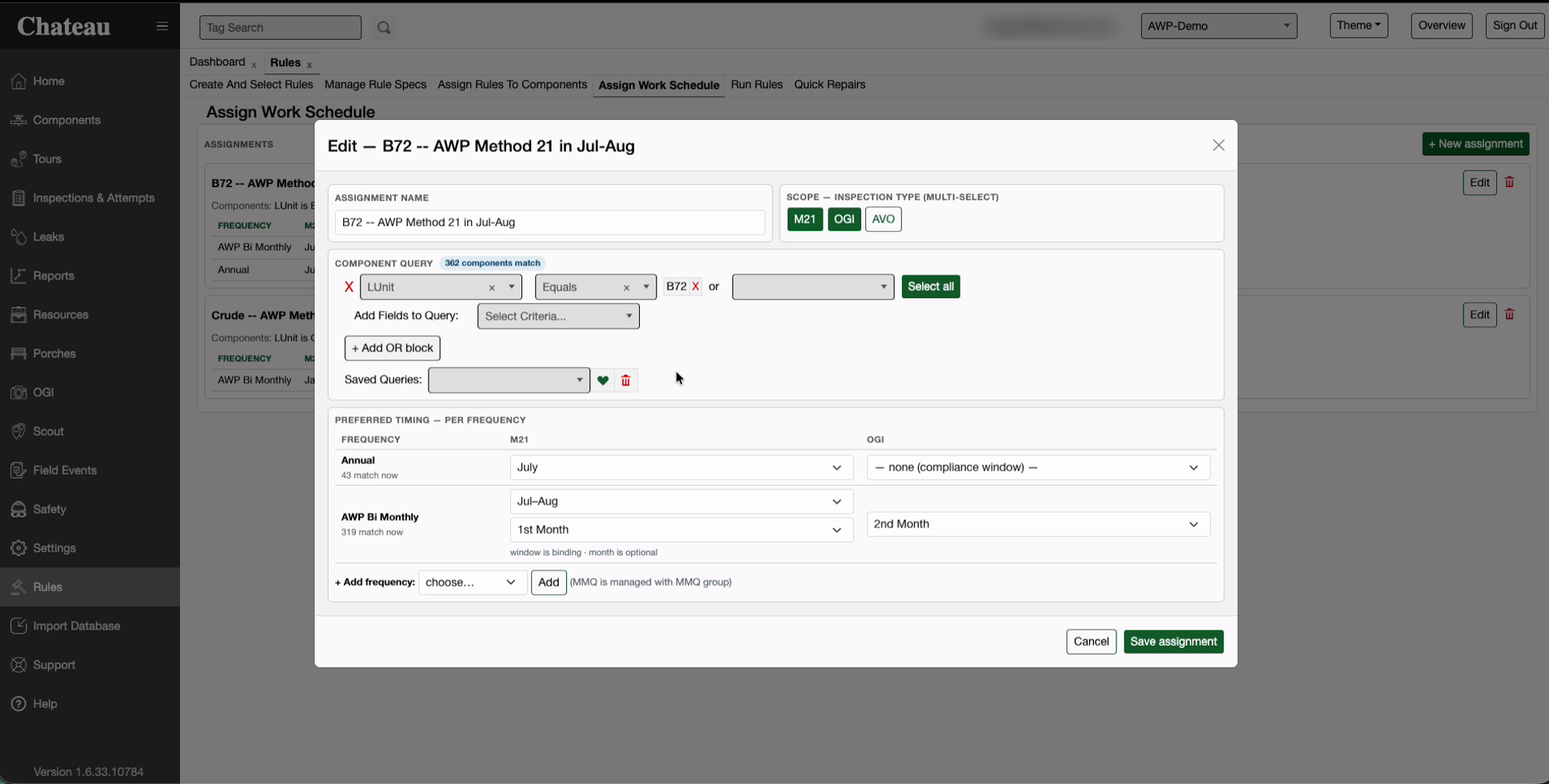Switch to Run Rules tab
This screenshot has width=1549, height=784.
tap(757, 85)
